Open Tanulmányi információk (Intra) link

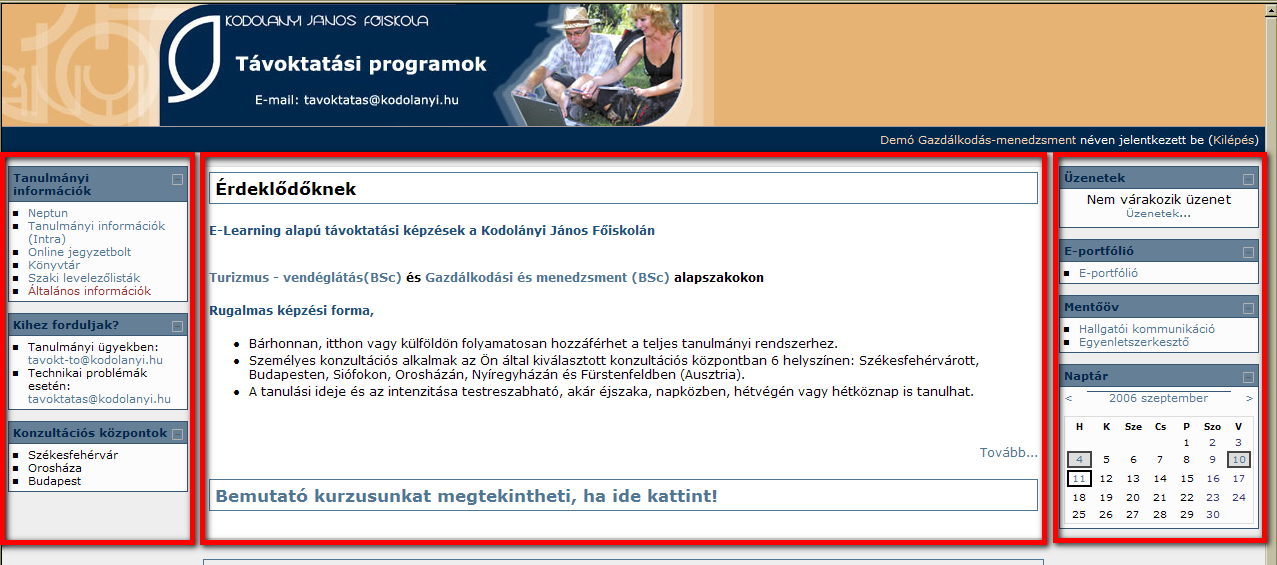point(96,232)
